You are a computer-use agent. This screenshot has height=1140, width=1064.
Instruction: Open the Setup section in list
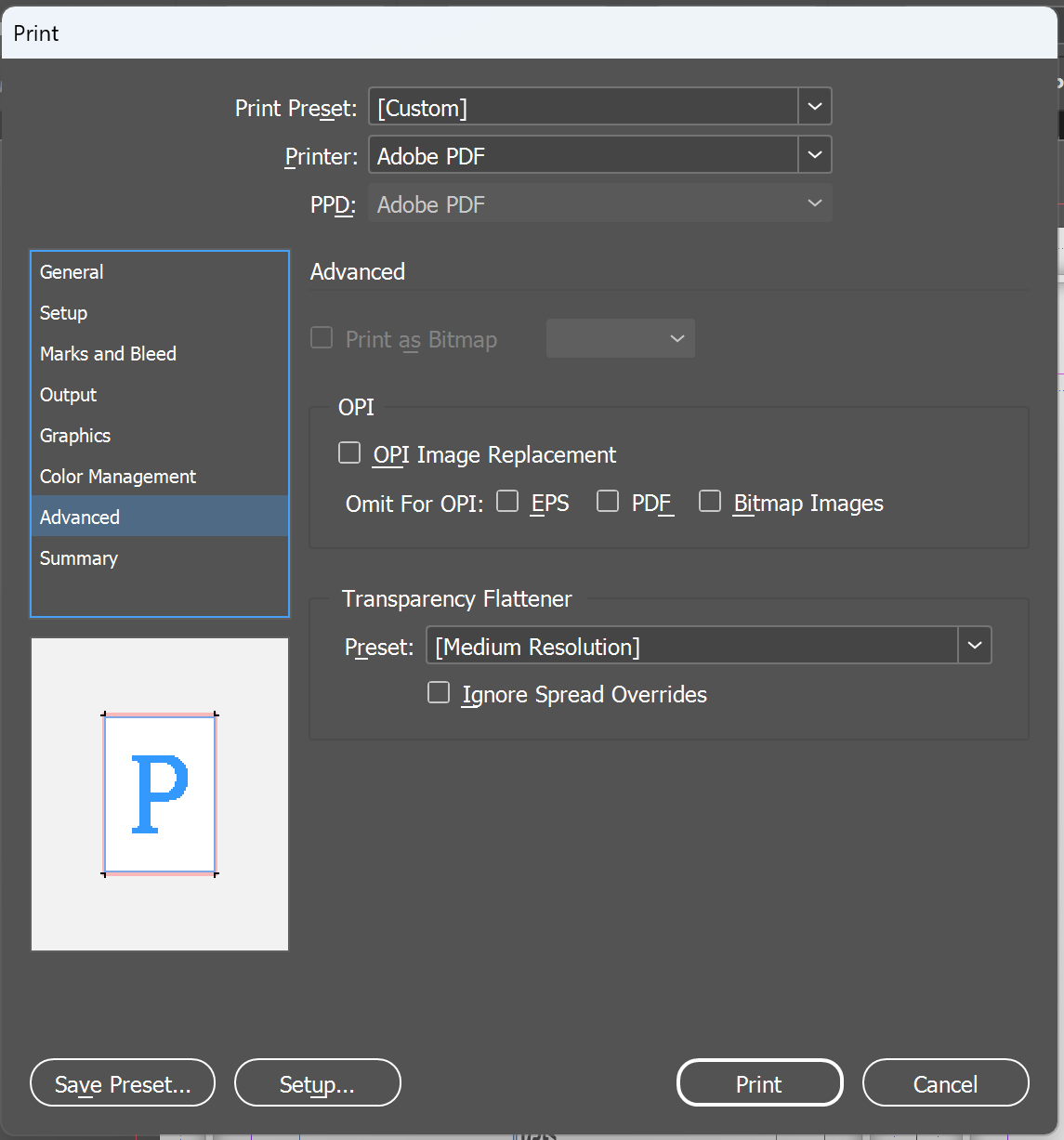click(x=63, y=313)
